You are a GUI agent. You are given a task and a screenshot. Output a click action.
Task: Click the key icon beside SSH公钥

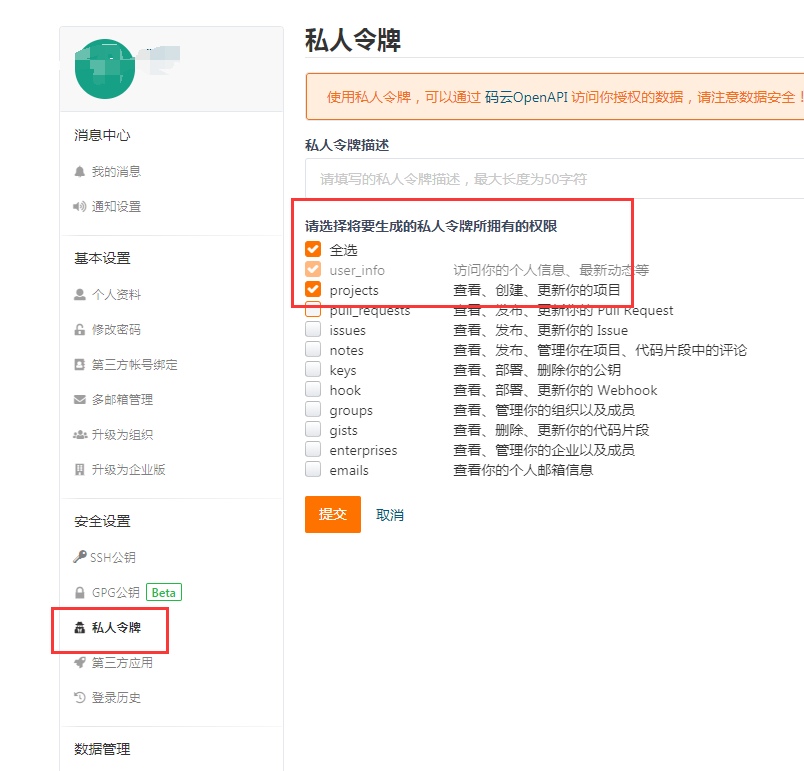tap(79, 557)
